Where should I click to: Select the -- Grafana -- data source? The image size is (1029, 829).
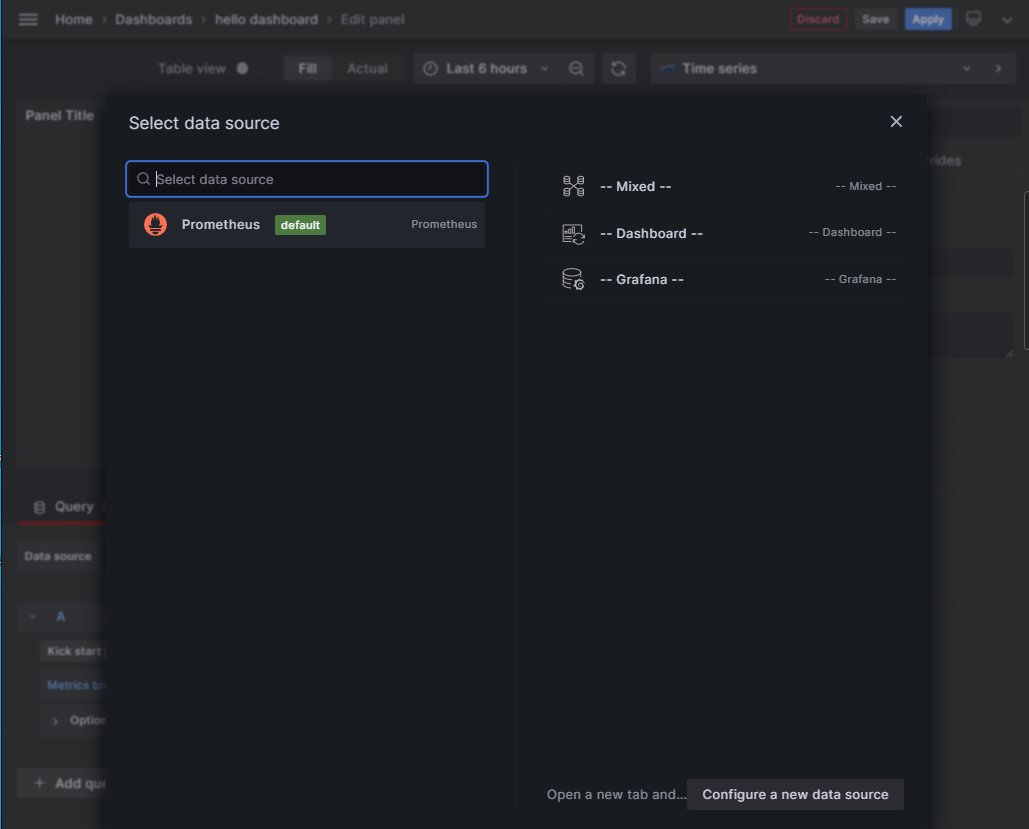click(725, 279)
